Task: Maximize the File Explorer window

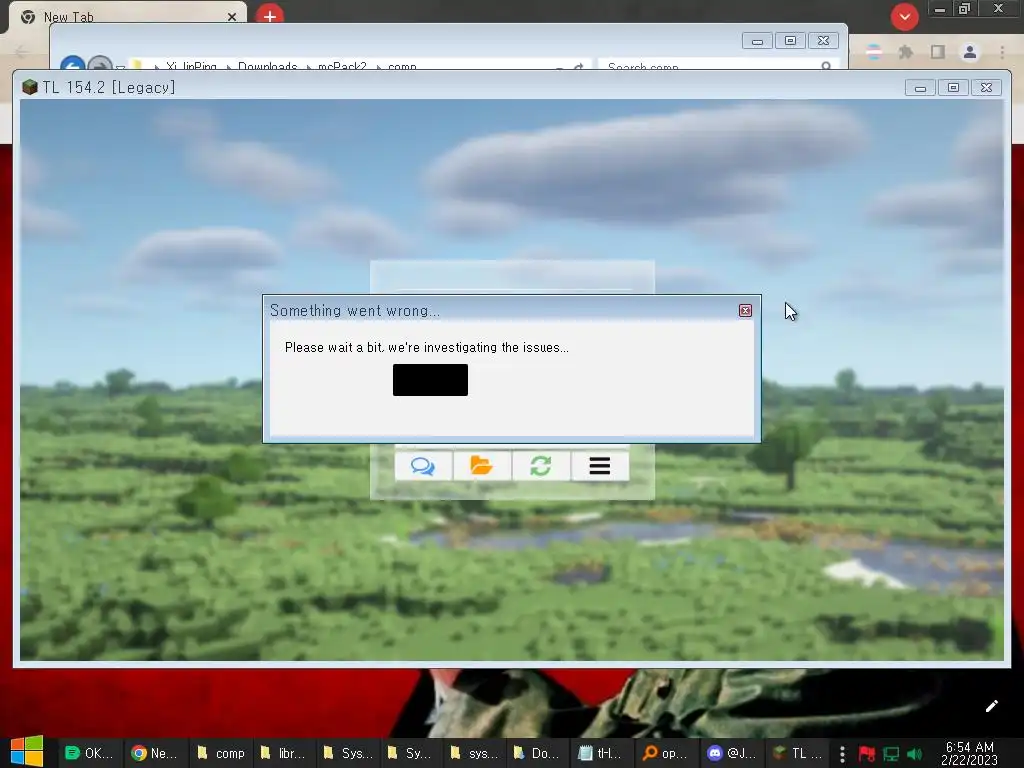Action: click(x=790, y=41)
